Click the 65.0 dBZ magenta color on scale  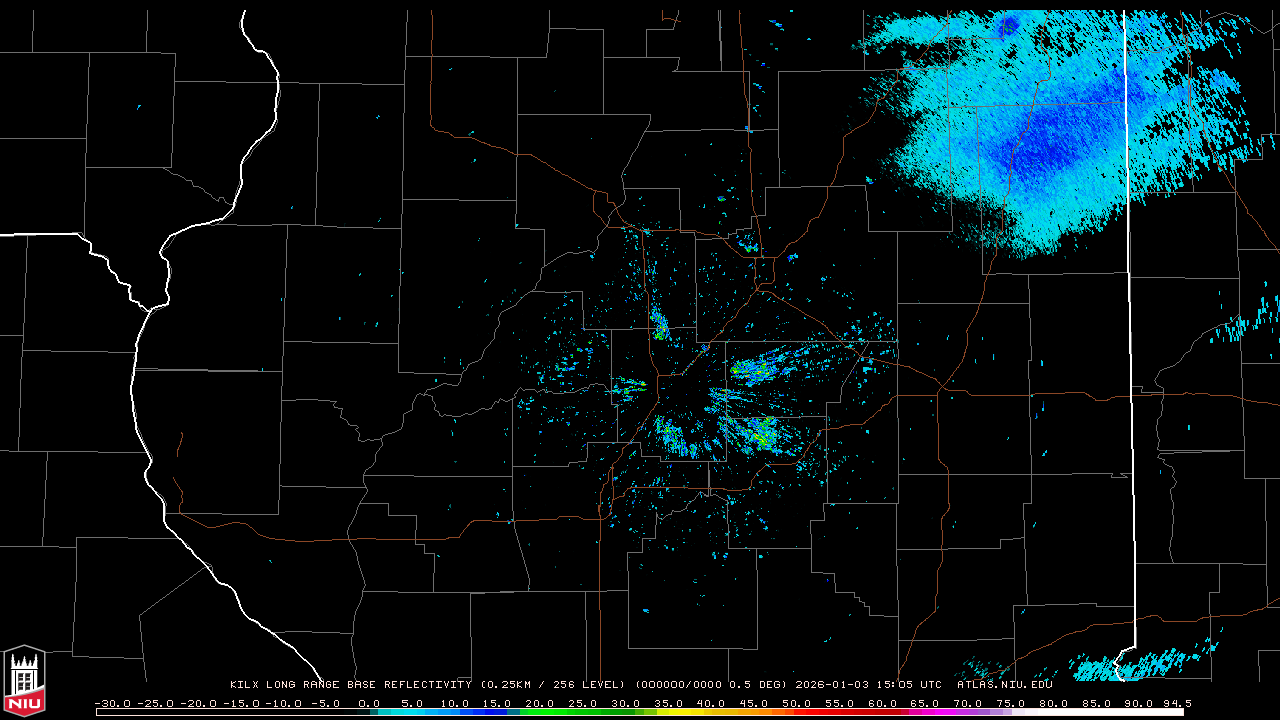point(925,712)
